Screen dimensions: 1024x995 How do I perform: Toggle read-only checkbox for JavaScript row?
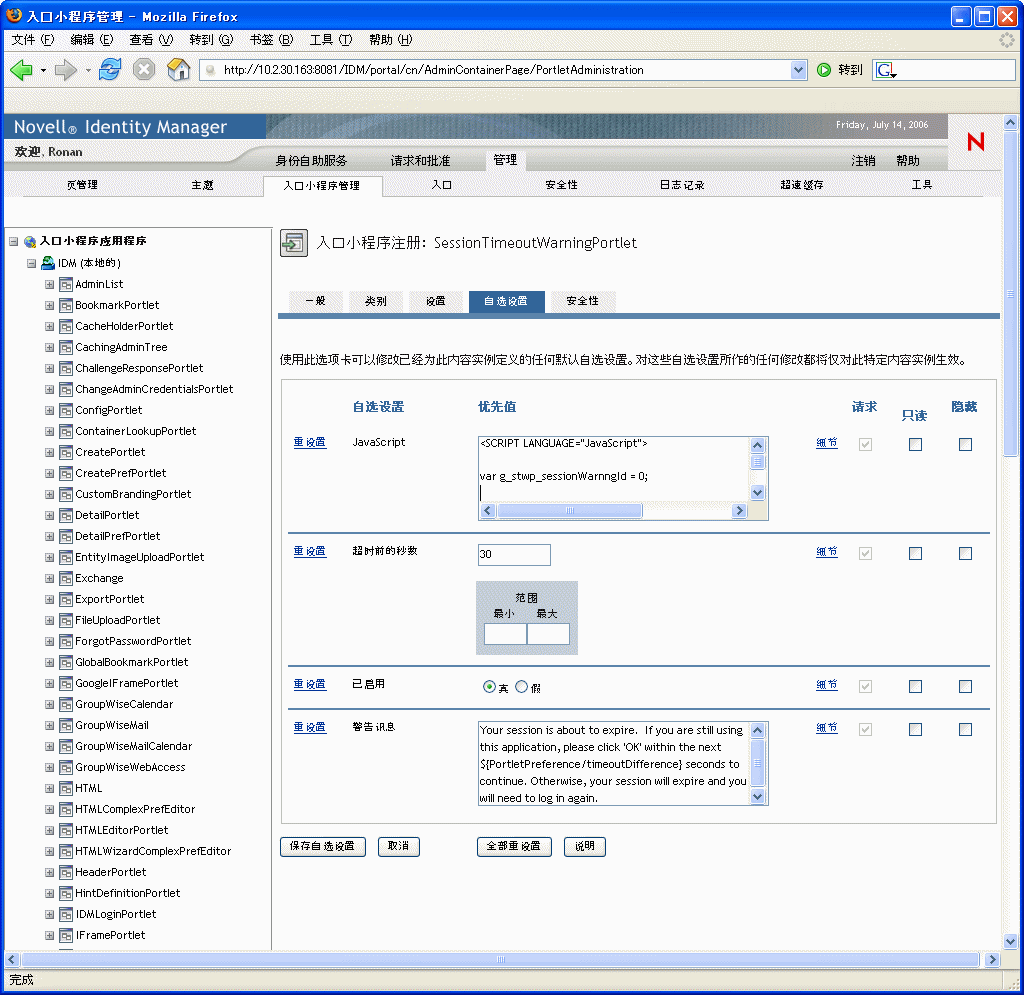(x=916, y=445)
